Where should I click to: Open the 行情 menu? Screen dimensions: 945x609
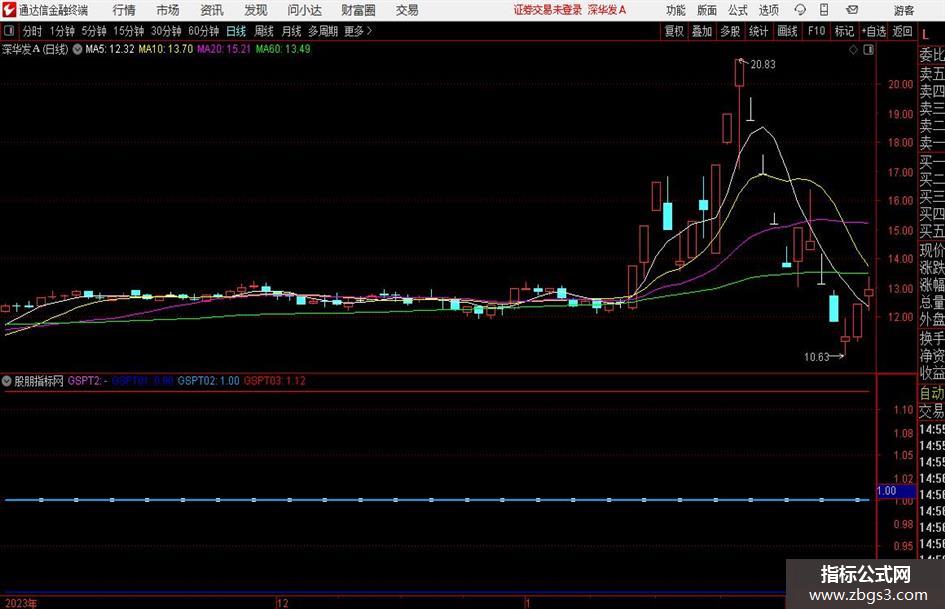[124, 10]
